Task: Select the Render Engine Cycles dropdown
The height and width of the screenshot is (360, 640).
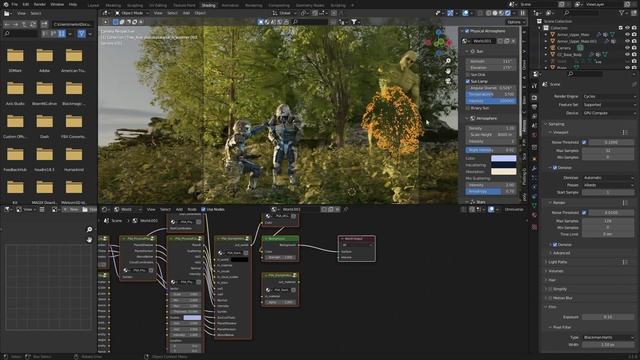Action: (608, 96)
